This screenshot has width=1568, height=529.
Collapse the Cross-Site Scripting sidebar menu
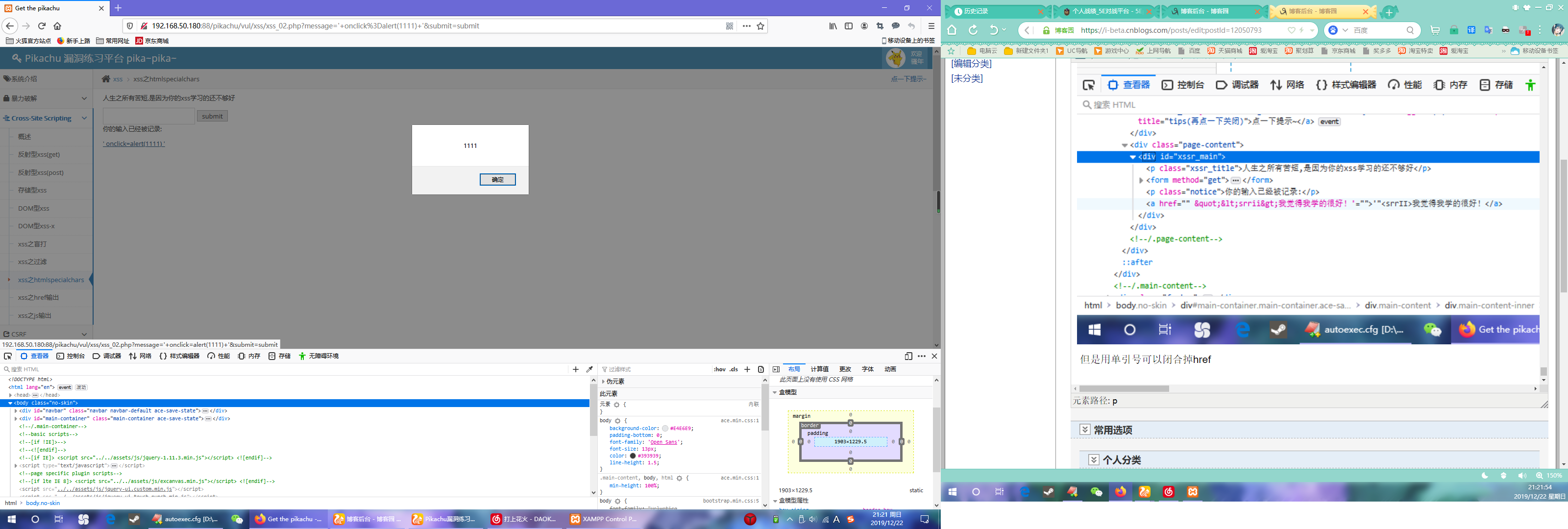[84, 118]
